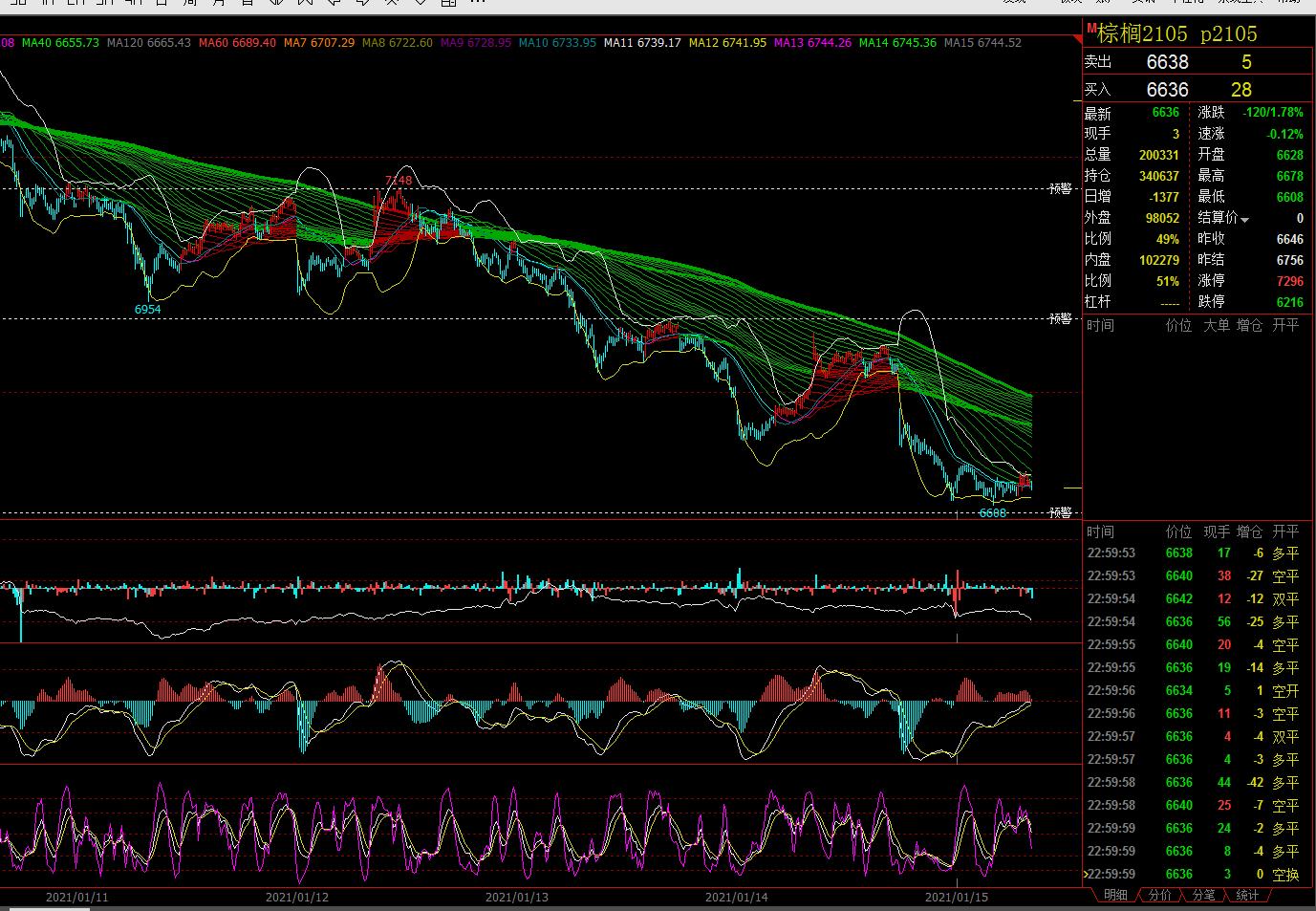
Task: Click the 内盘 value 102279
Action: pyautogui.click(x=1159, y=260)
